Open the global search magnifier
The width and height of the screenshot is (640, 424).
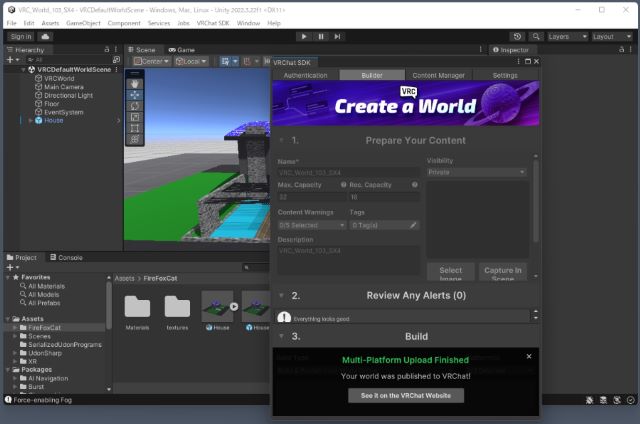click(536, 36)
